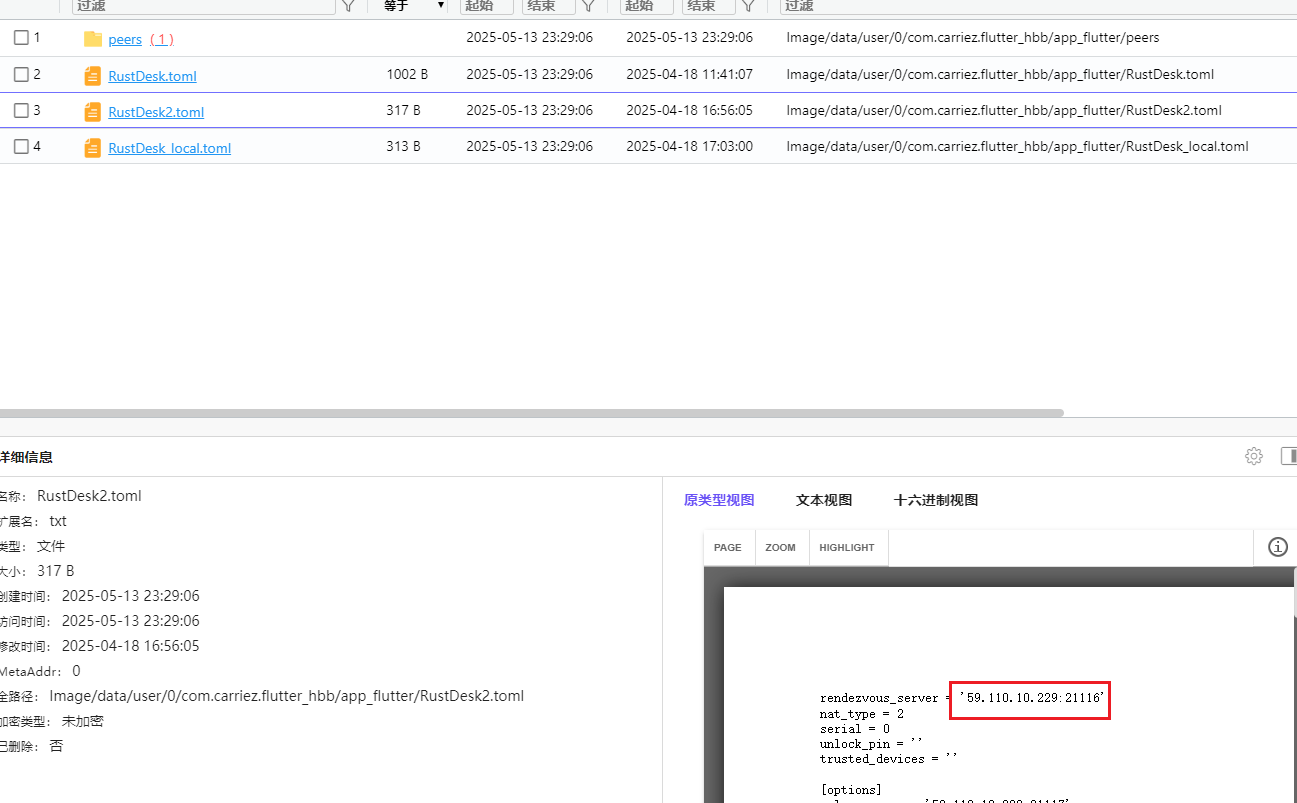Open the RustDesk_local.toml file link
Viewport: 1297px width, 803px height.
[x=170, y=148]
